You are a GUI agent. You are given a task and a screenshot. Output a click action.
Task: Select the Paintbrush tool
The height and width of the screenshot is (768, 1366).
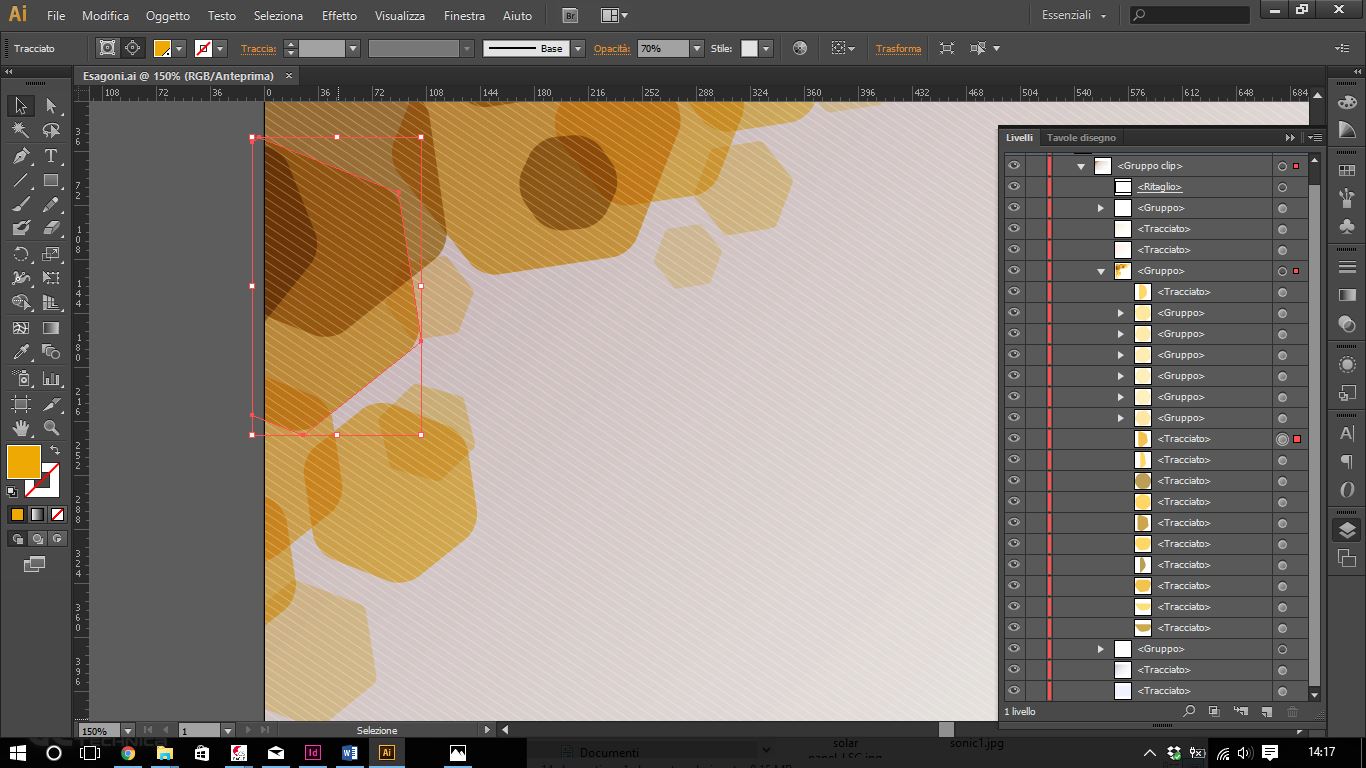click(x=20, y=205)
